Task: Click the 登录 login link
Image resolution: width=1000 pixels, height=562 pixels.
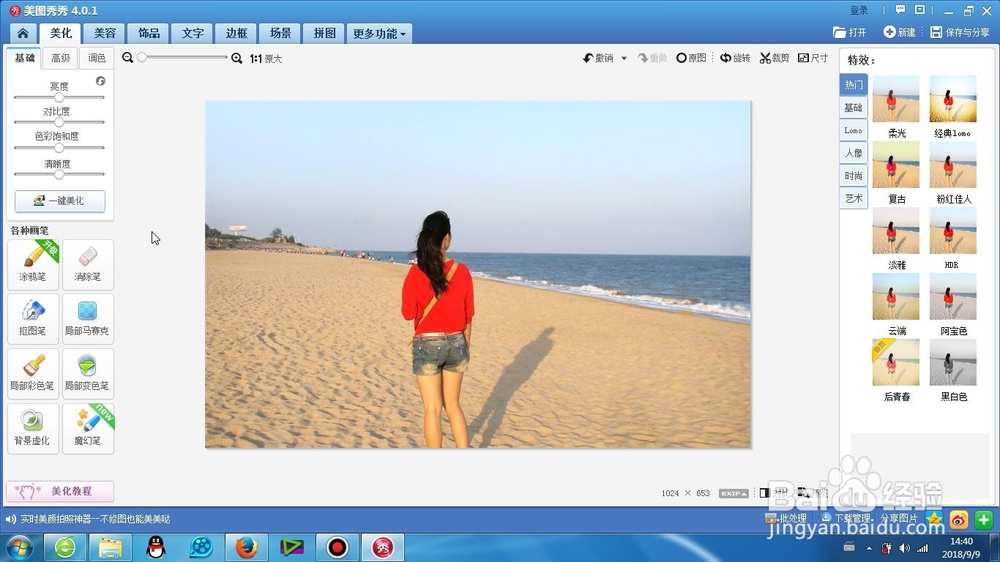Action: 859,10
